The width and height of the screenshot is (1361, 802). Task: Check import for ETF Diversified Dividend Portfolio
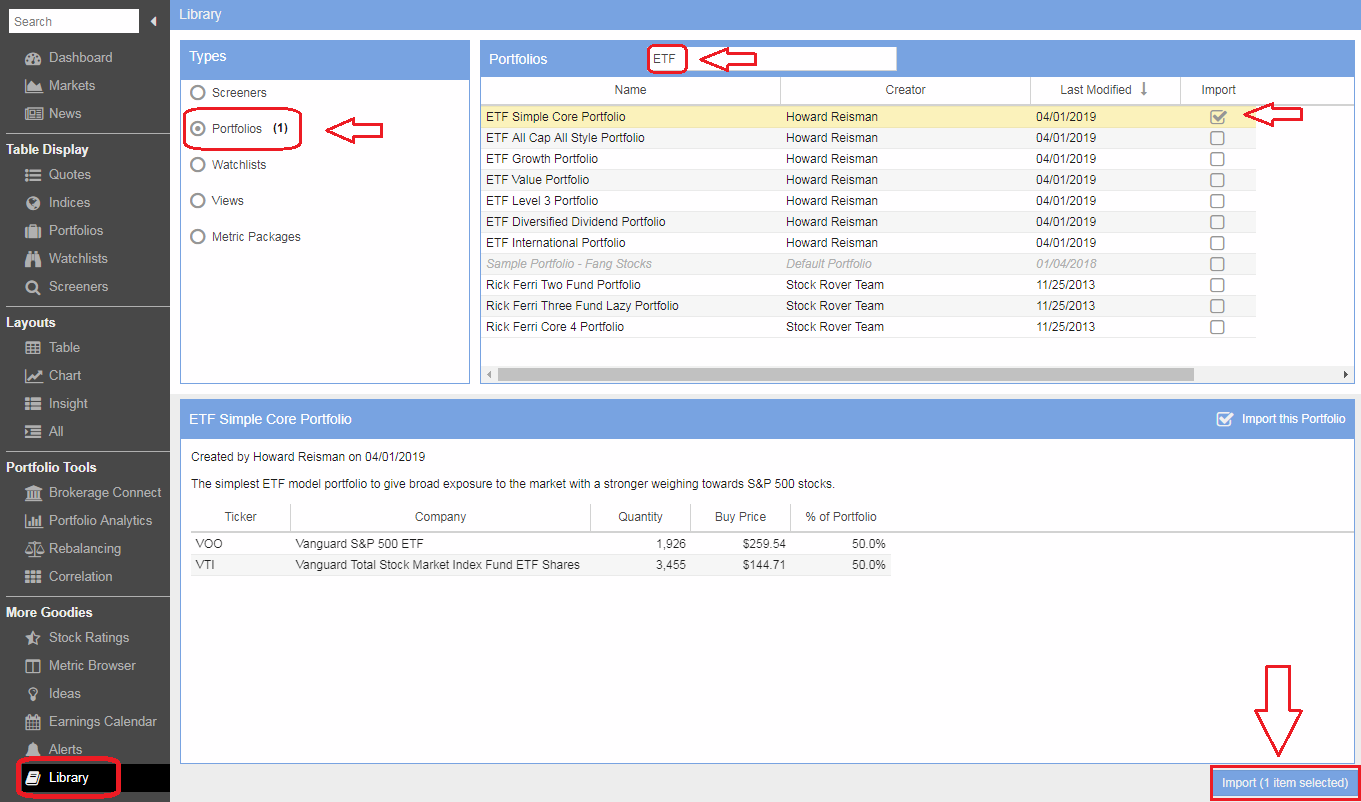click(1217, 222)
